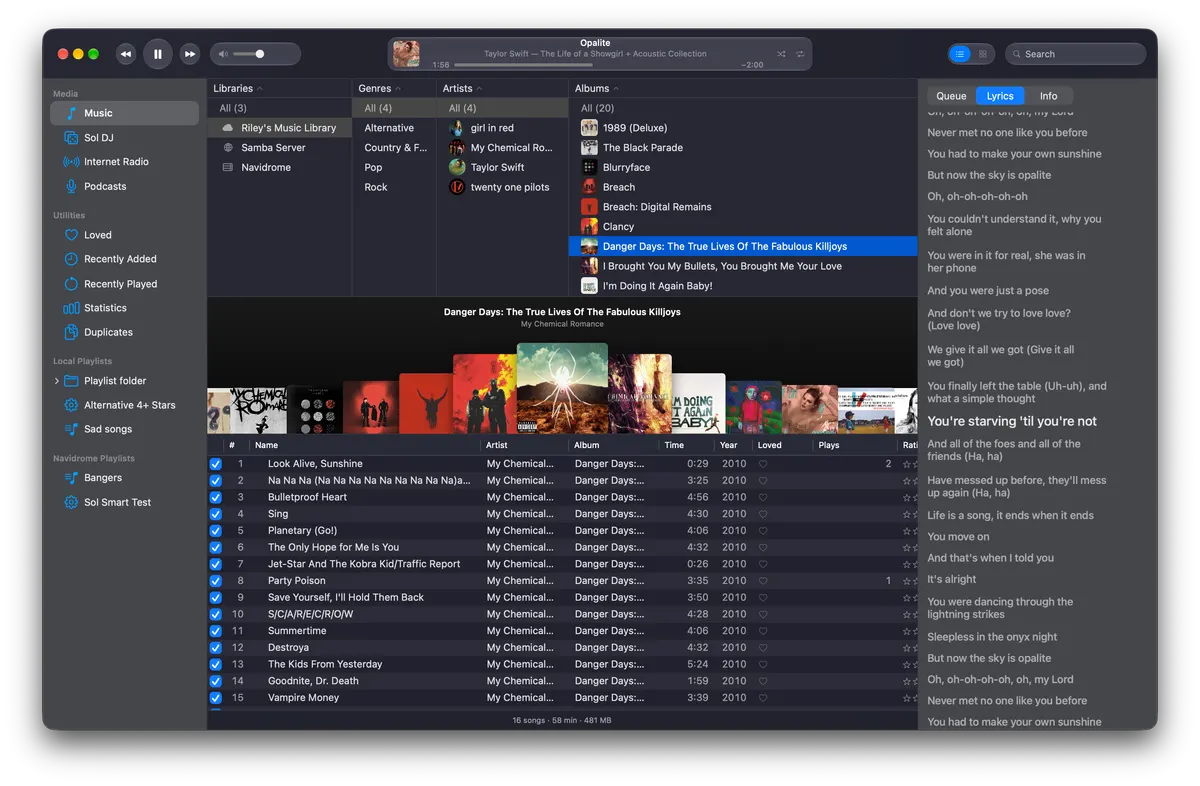Uncheck the Goodnite, Dr. Death checkbox
This screenshot has width=1200, height=786.
pyautogui.click(x=215, y=681)
